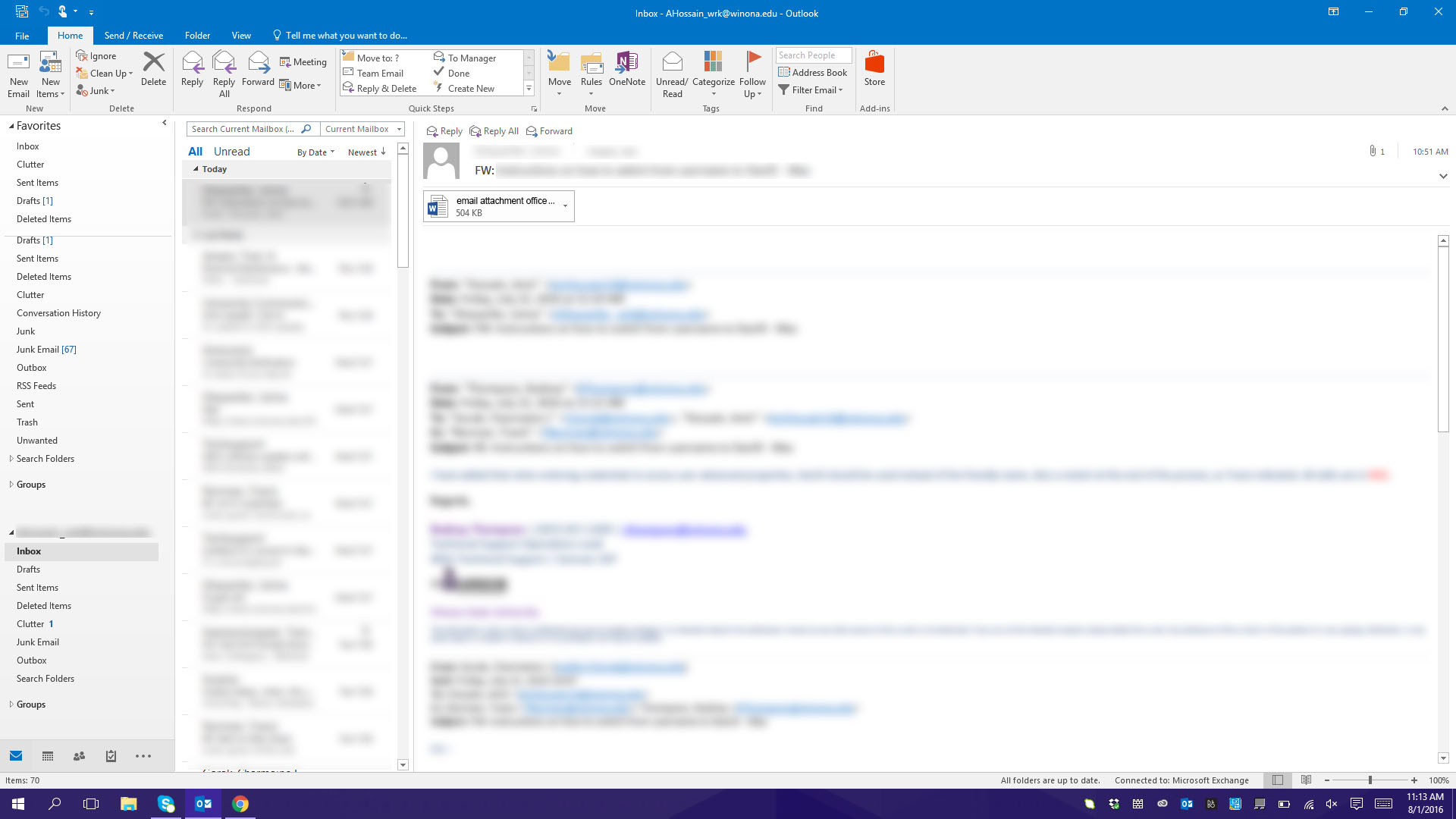Click the Search People input field
Viewport: 1456px width, 819px height.
813,55
